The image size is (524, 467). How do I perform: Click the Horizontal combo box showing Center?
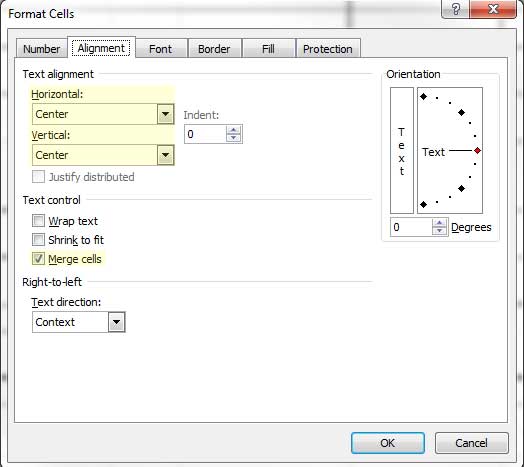point(103,114)
